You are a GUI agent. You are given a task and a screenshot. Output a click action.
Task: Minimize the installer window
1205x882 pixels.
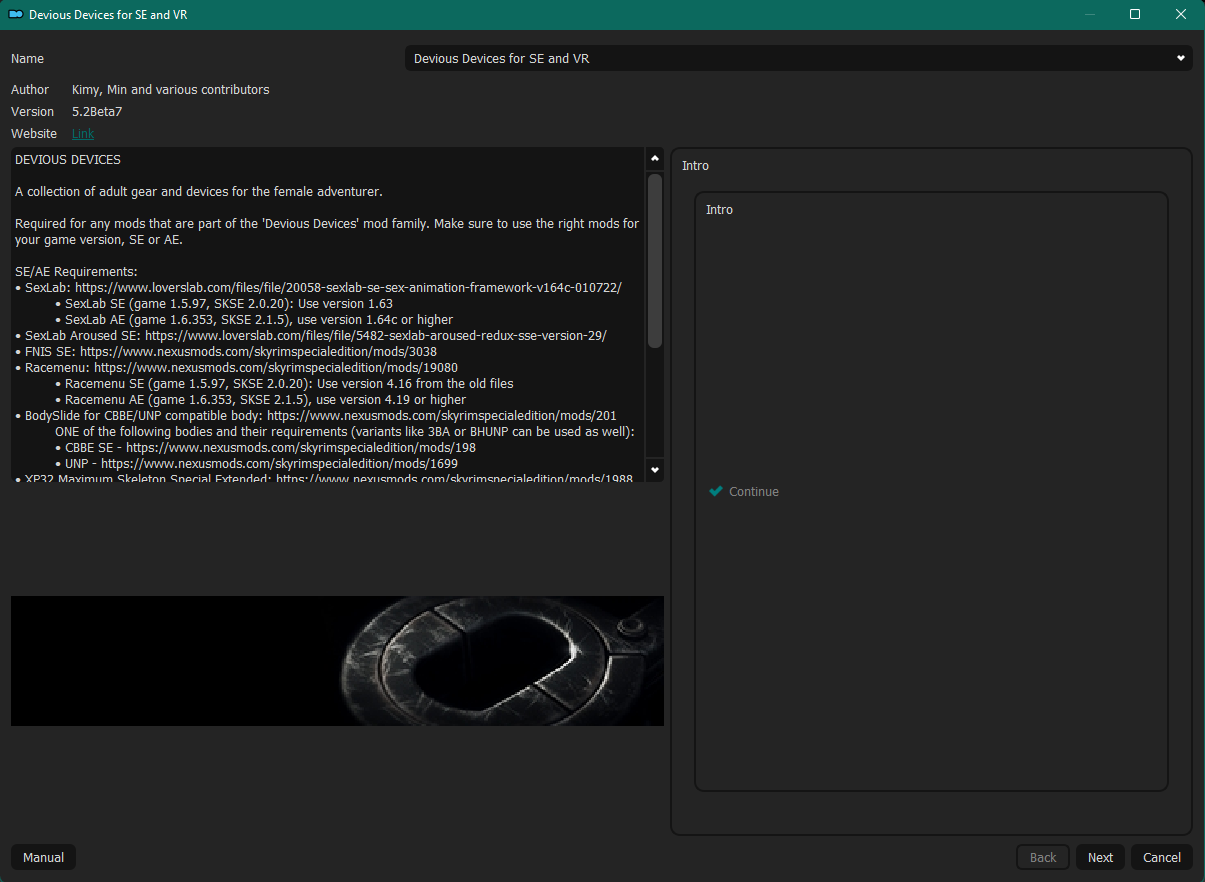point(1089,15)
